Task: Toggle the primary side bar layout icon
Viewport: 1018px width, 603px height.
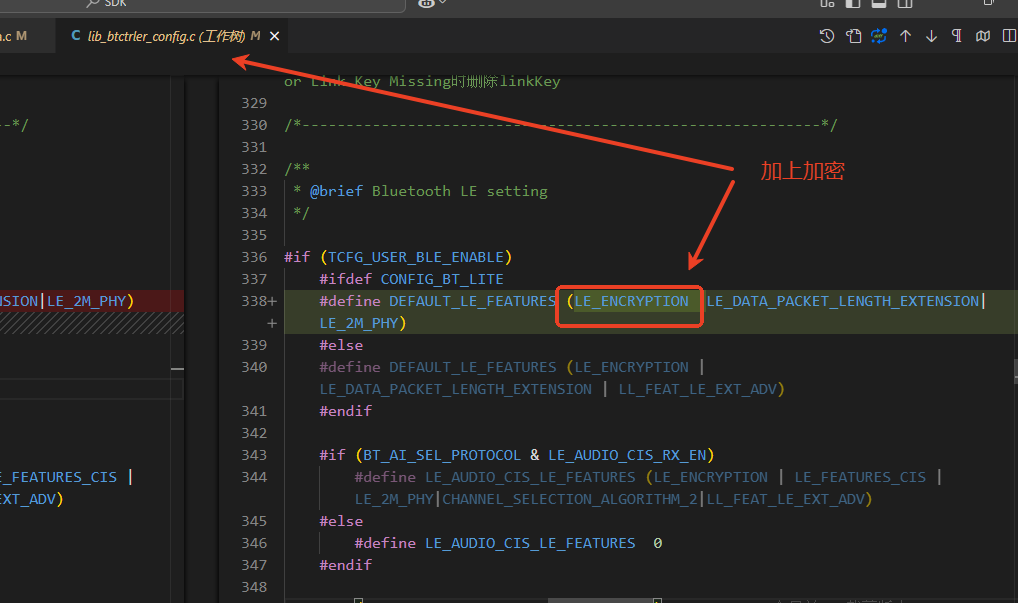Action: pos(852,3)
